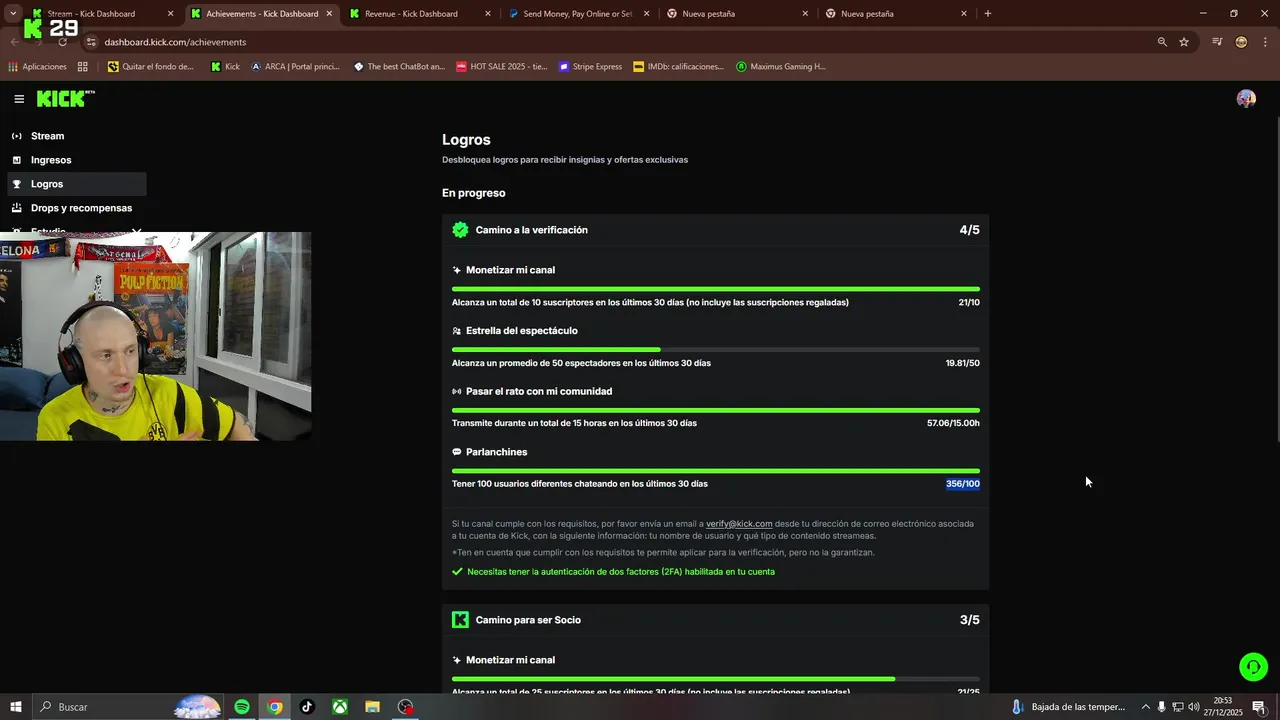1280x720 pixels.
Task: Open the hamburger sidebar menu
Action: pyautogui.click(x=19, y=99)
